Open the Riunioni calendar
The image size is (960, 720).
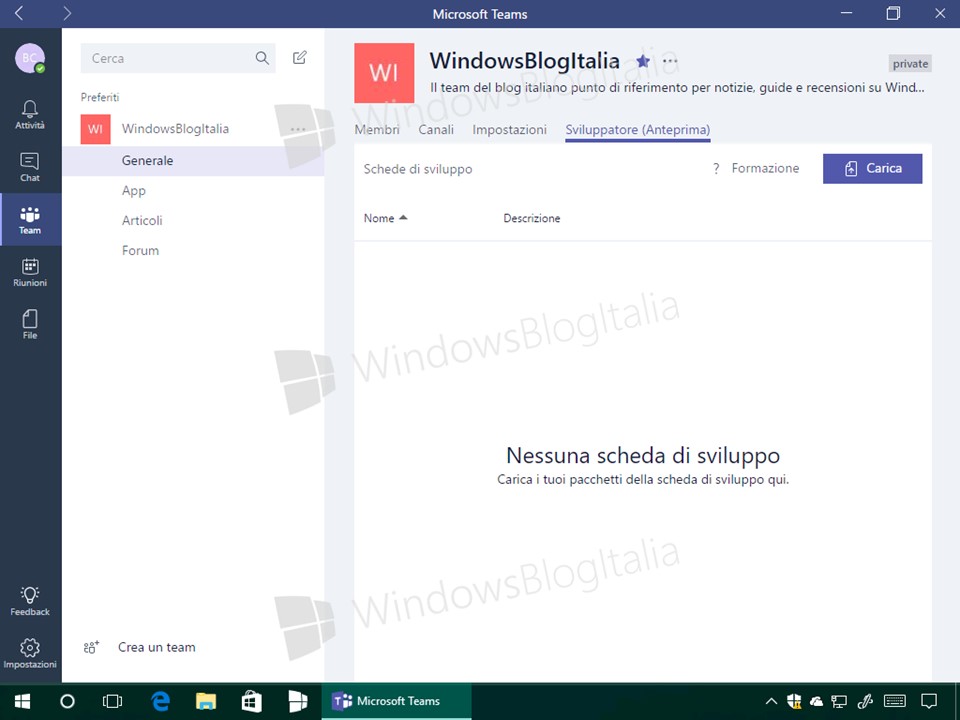click(x=29, y=272)
